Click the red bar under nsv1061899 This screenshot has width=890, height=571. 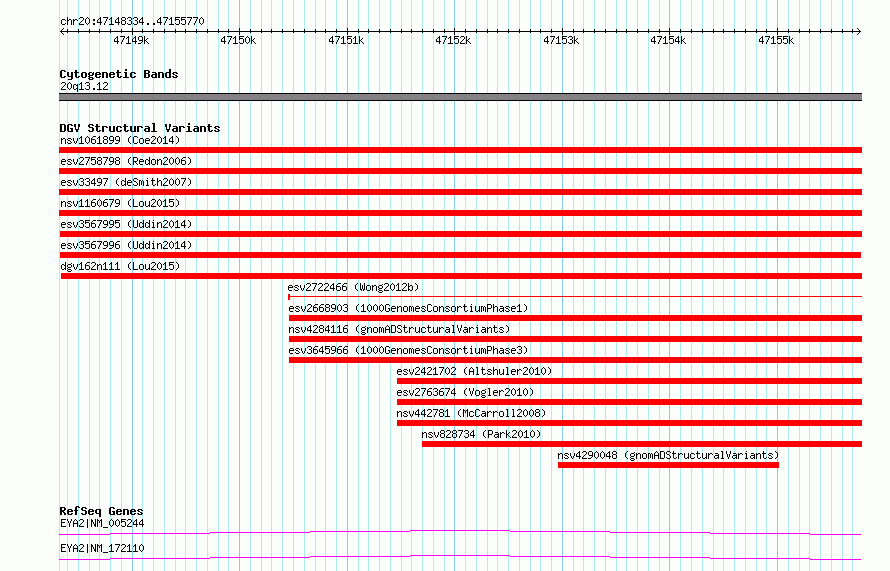click(460, 150)
